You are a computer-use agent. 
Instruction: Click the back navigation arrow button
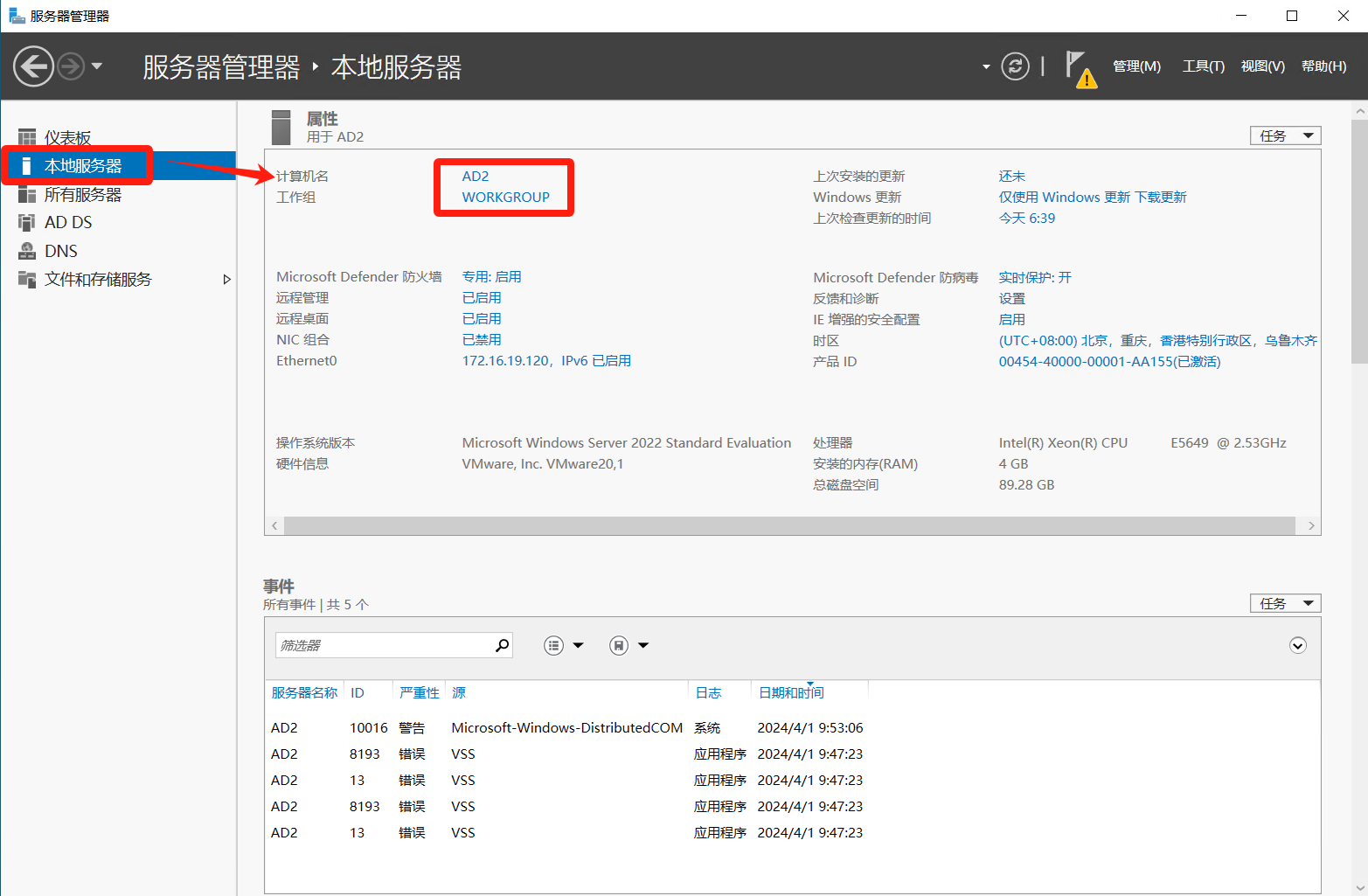point(34,66)
